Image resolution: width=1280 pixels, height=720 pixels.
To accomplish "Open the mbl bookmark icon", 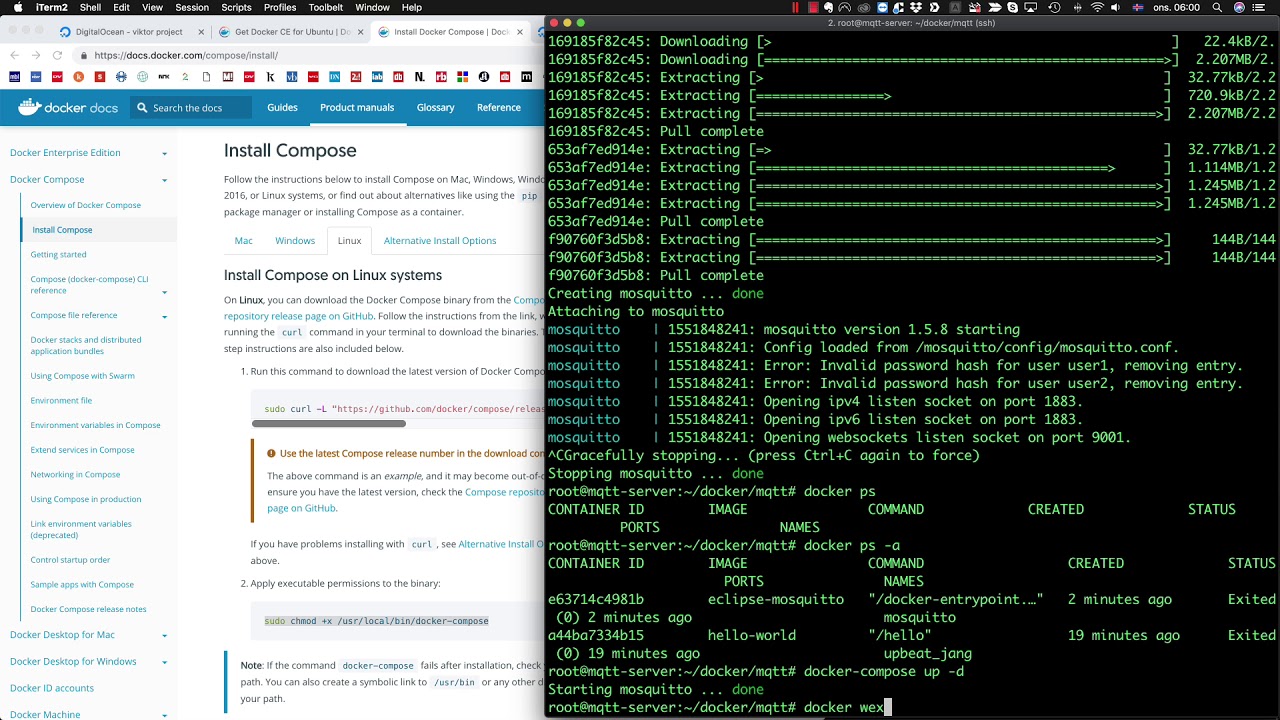I will click(15, 77).
